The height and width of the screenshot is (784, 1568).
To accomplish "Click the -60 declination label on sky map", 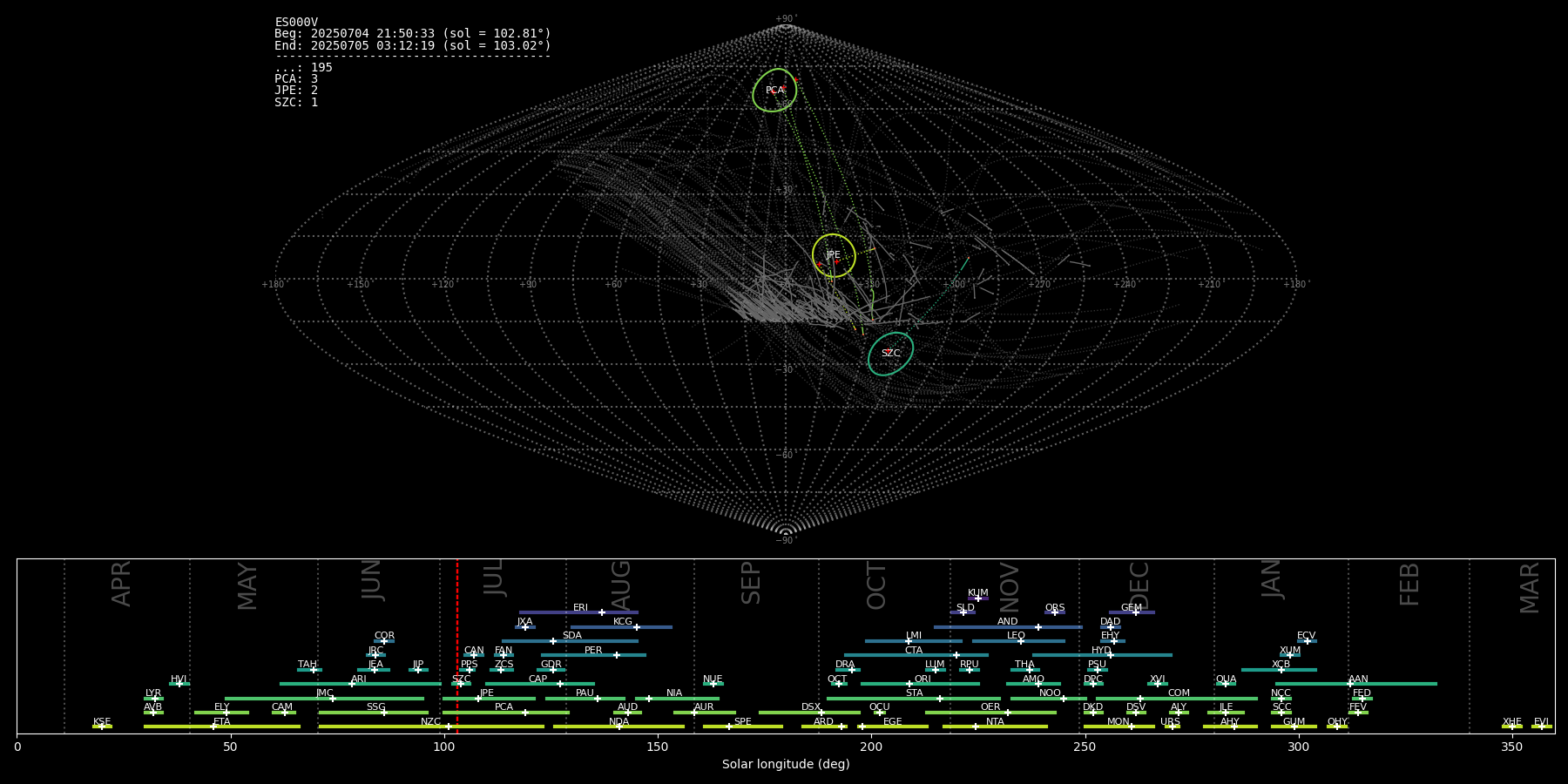I will [x=784, y=456].
